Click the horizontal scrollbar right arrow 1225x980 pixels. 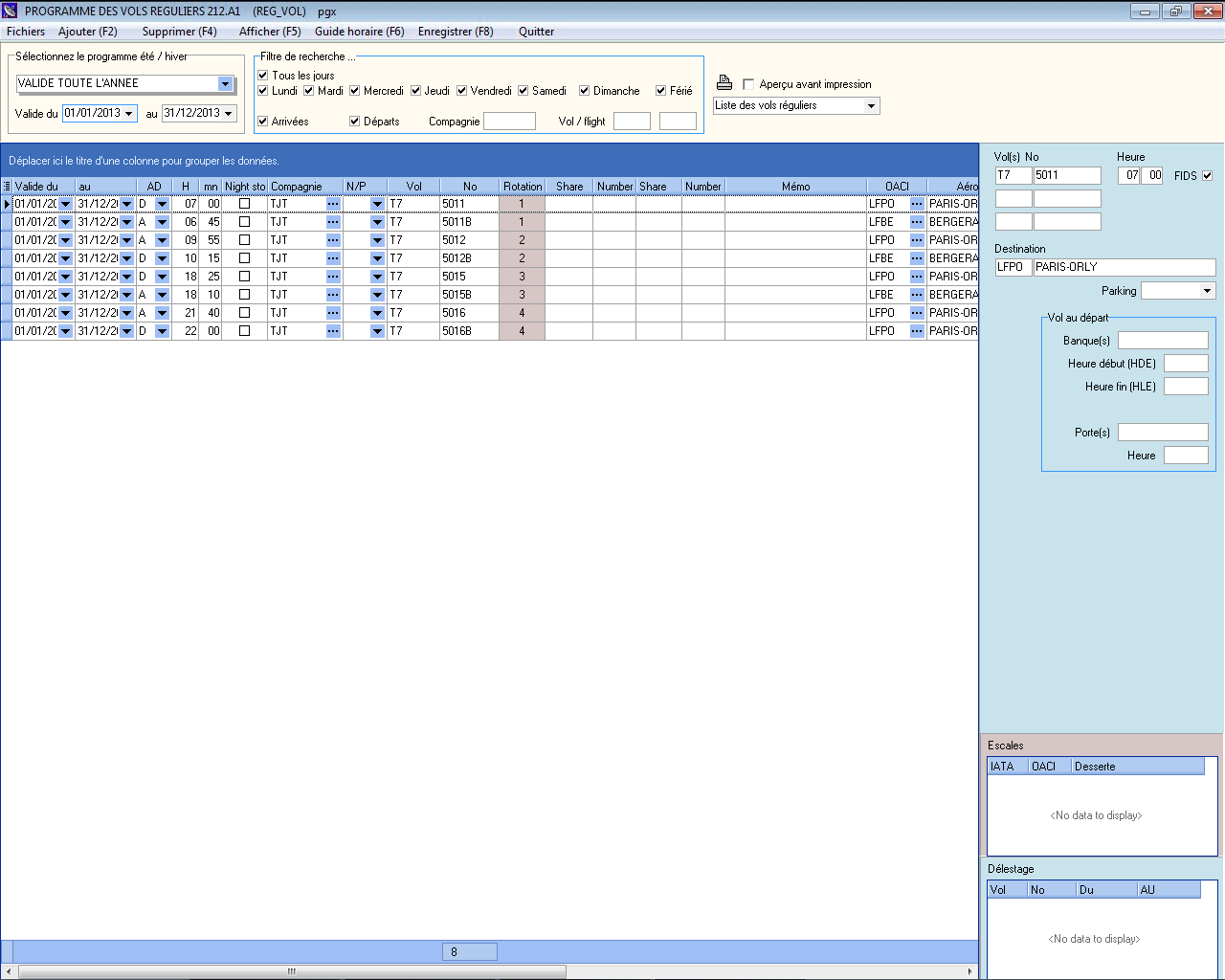point(969,971)
